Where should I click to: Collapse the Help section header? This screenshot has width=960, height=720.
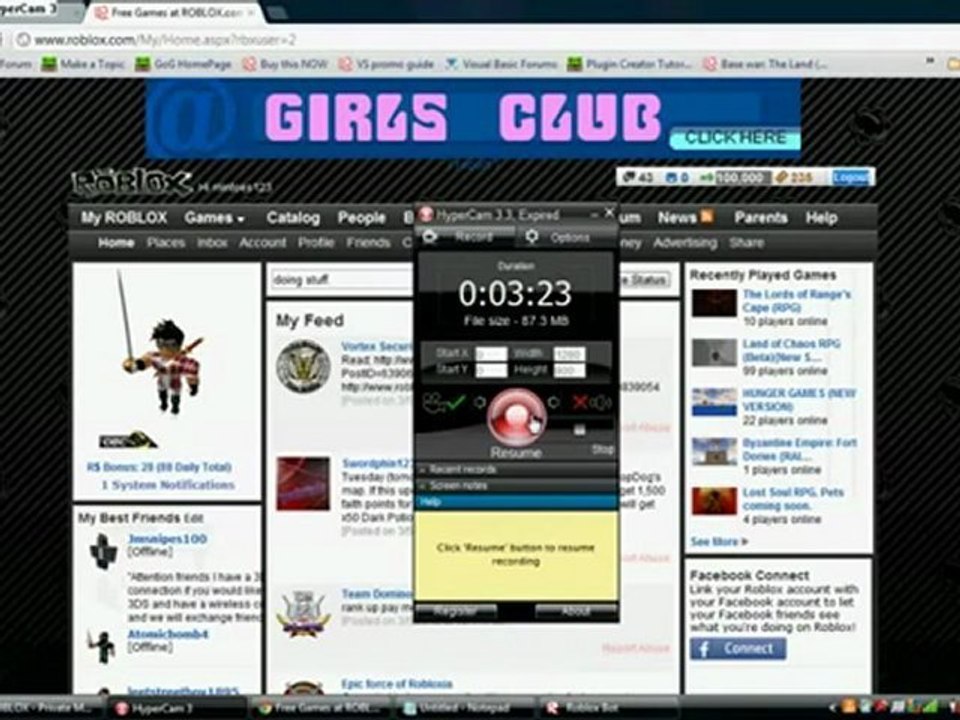[x=516, y=502]
